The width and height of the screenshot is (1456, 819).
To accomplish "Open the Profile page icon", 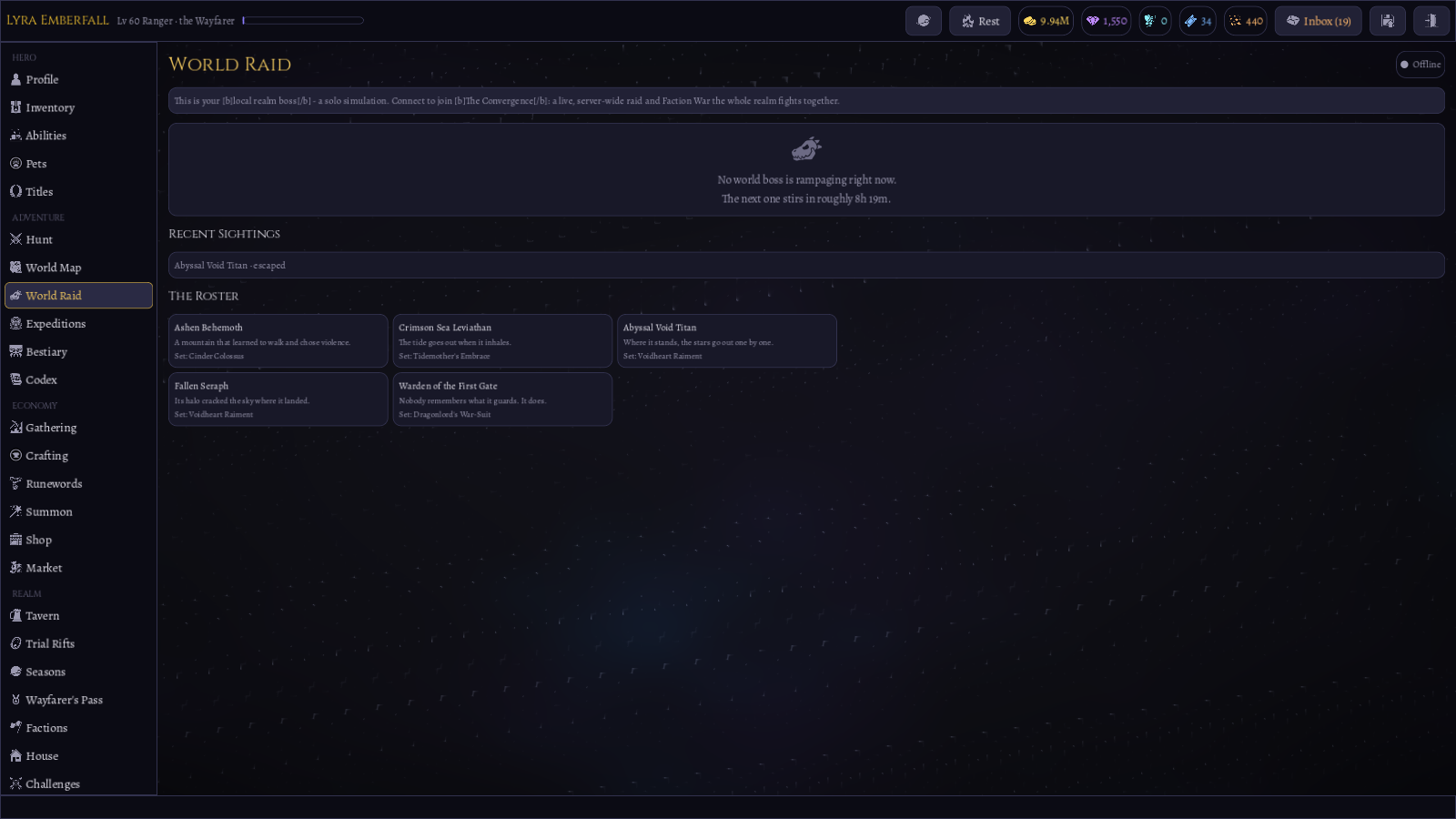I will [x=15, y=79].
